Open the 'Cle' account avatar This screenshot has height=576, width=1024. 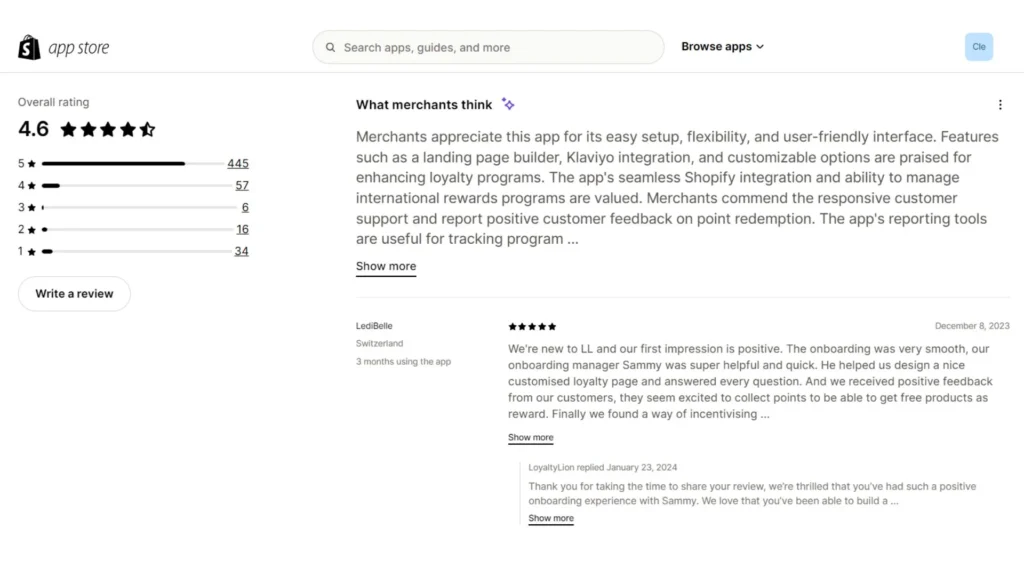click(978, 46)
